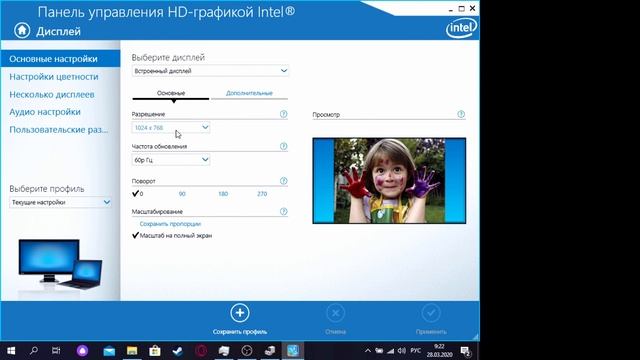Select Масштаб на полный экран option
This screenshot has height=360, width=640.
(172, 236)
